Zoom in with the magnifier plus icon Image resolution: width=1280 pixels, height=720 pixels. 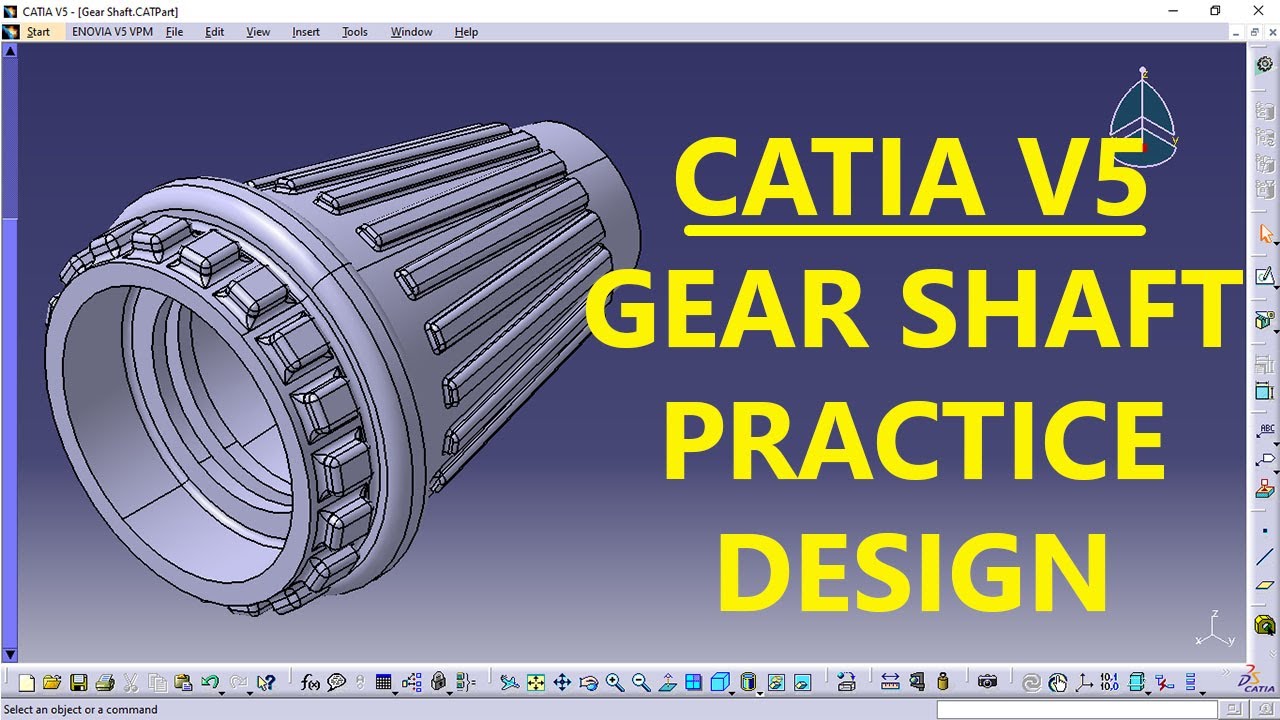click(615, 683)
